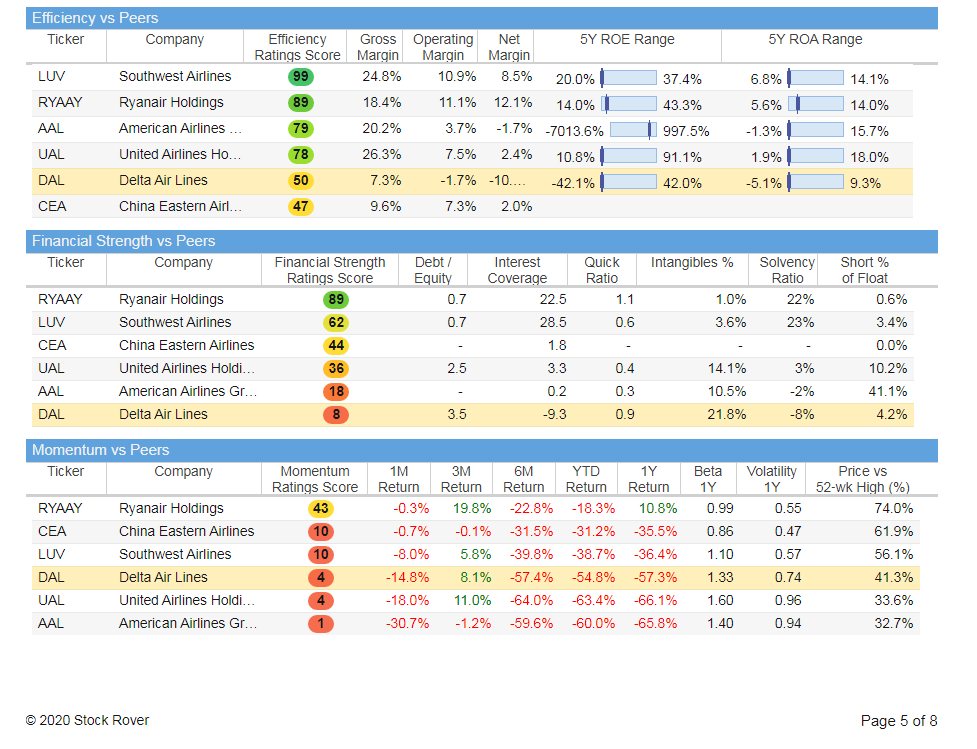Select the Efficiency vs Peers section header

482,18
